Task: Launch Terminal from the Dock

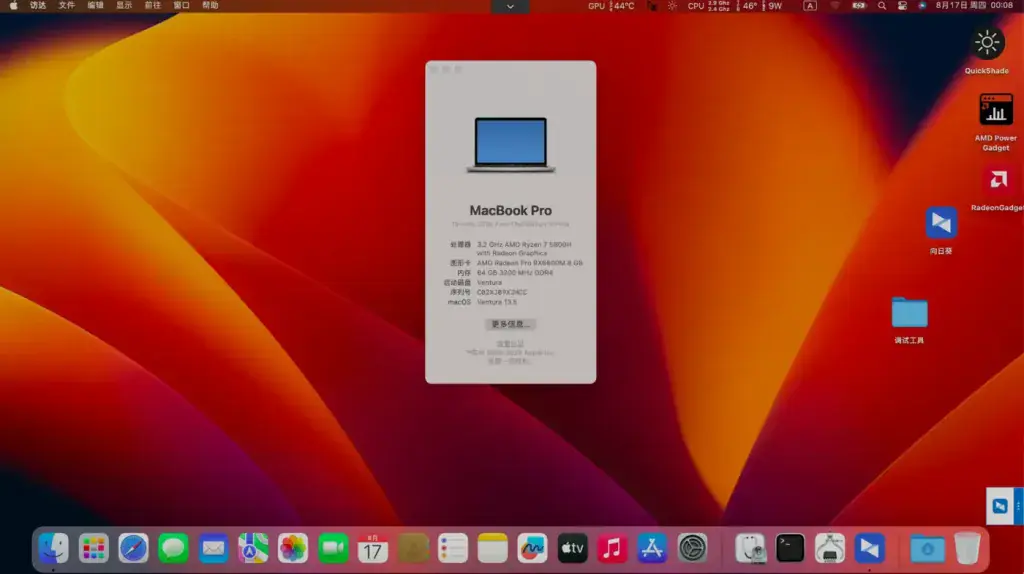Action: pos(790,548)
